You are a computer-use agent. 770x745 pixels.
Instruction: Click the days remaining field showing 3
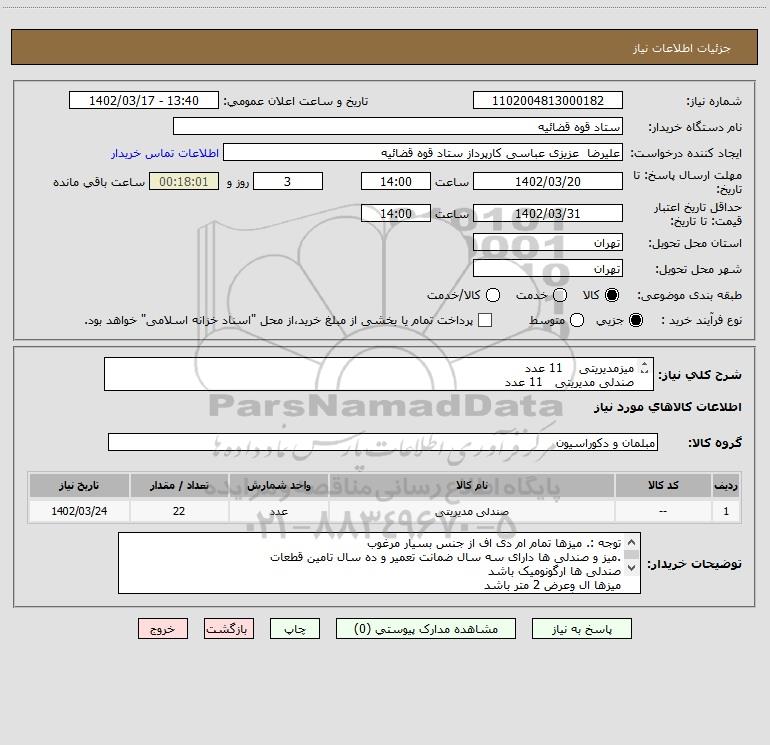tap(288, 182)
